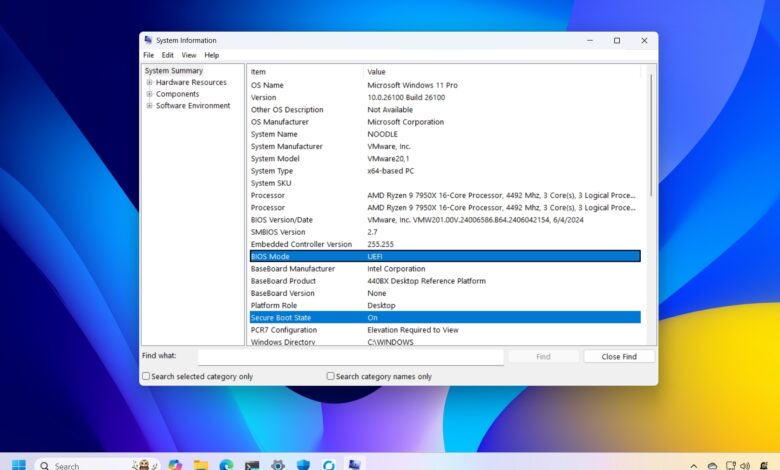This screenshot has height=470, width=780.
Task: Select the BaseBoard Manufacturer row
Action: coord(445,269)
